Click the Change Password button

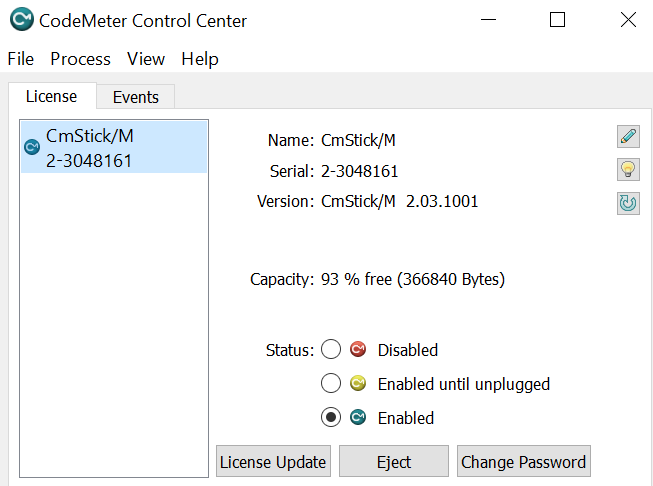[x=523, y=461]
